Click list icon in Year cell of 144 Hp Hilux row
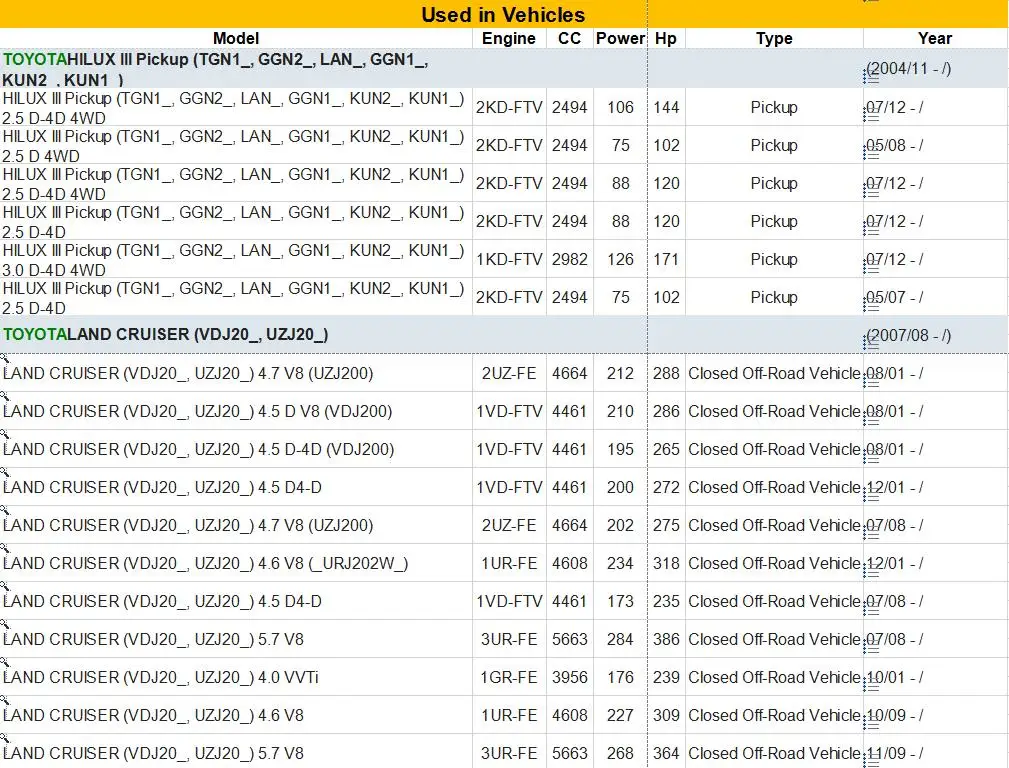 click(871, 116)
